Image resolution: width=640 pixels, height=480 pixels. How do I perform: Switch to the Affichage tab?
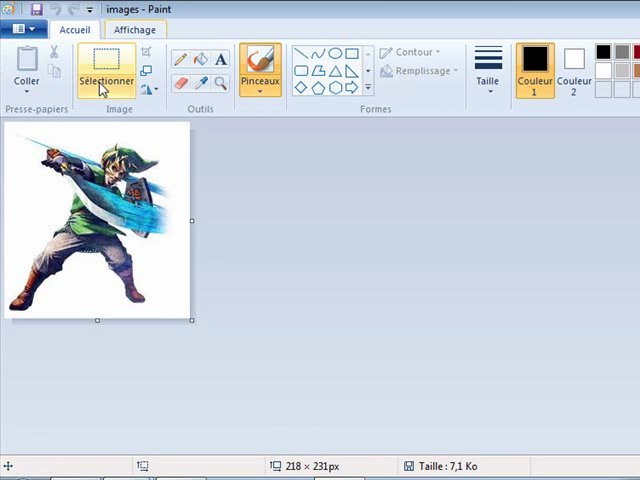[135, 30]
